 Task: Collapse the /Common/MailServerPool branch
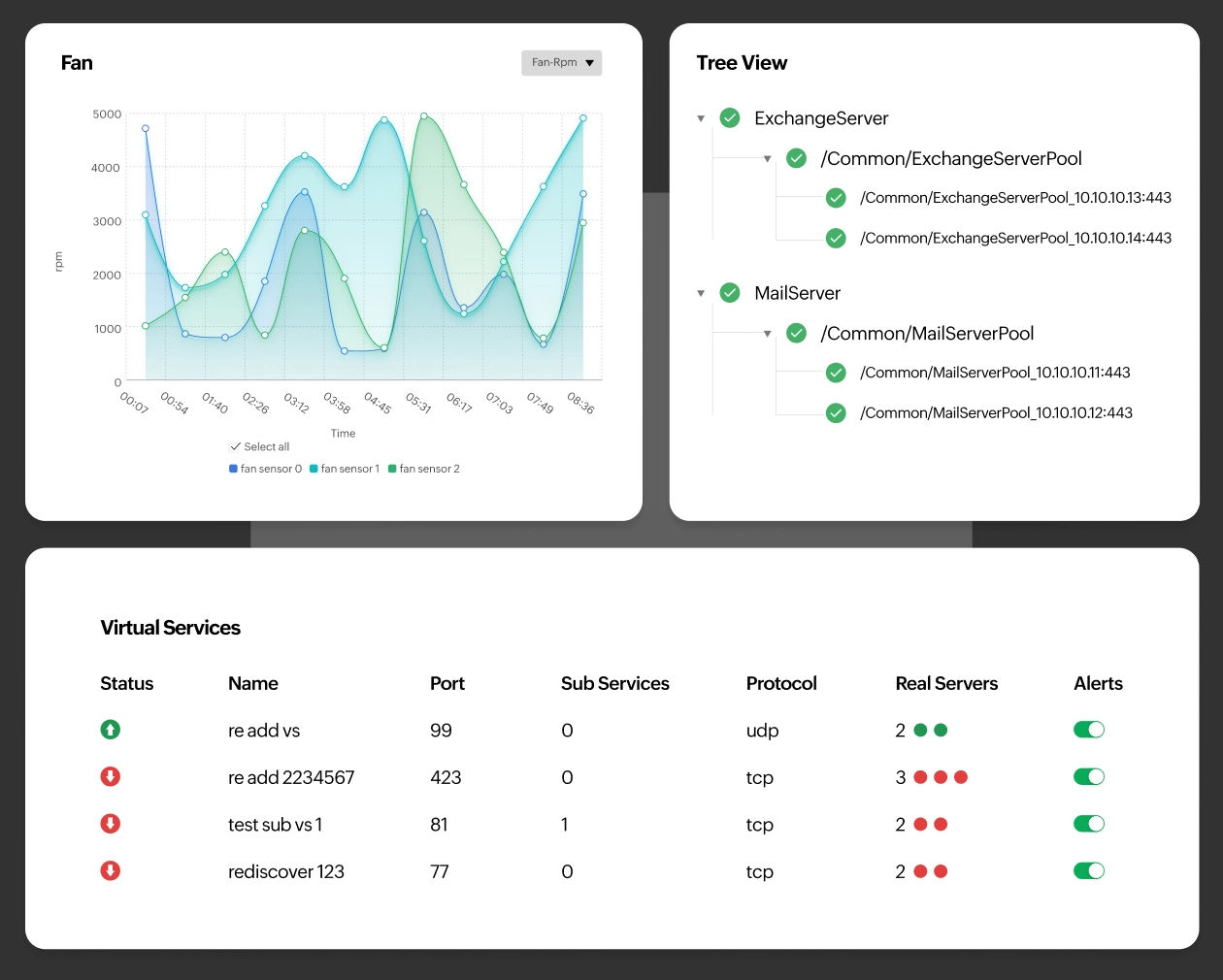768,333
